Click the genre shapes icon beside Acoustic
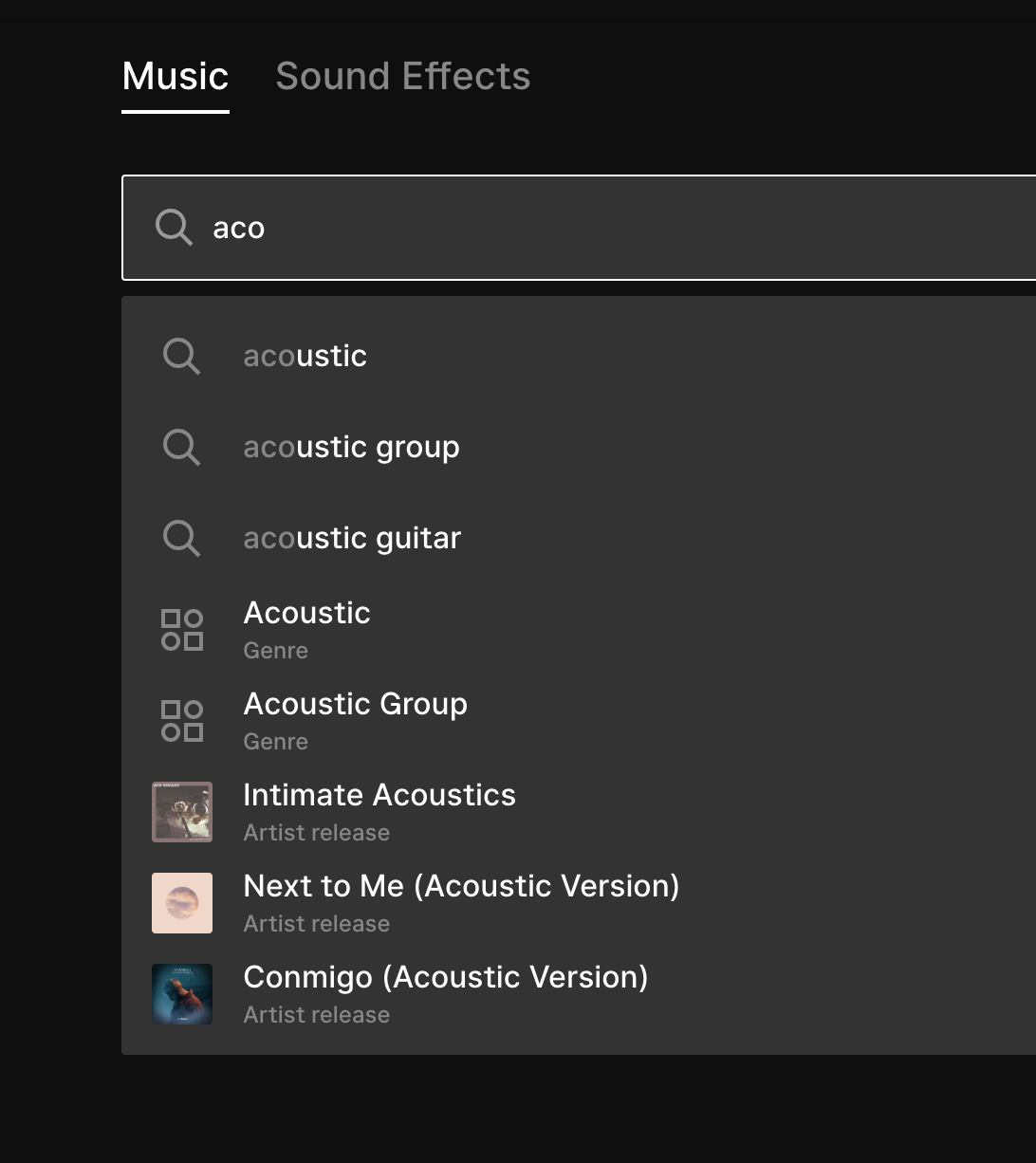The image size is (1036, 1163). [x=182, y=630]
